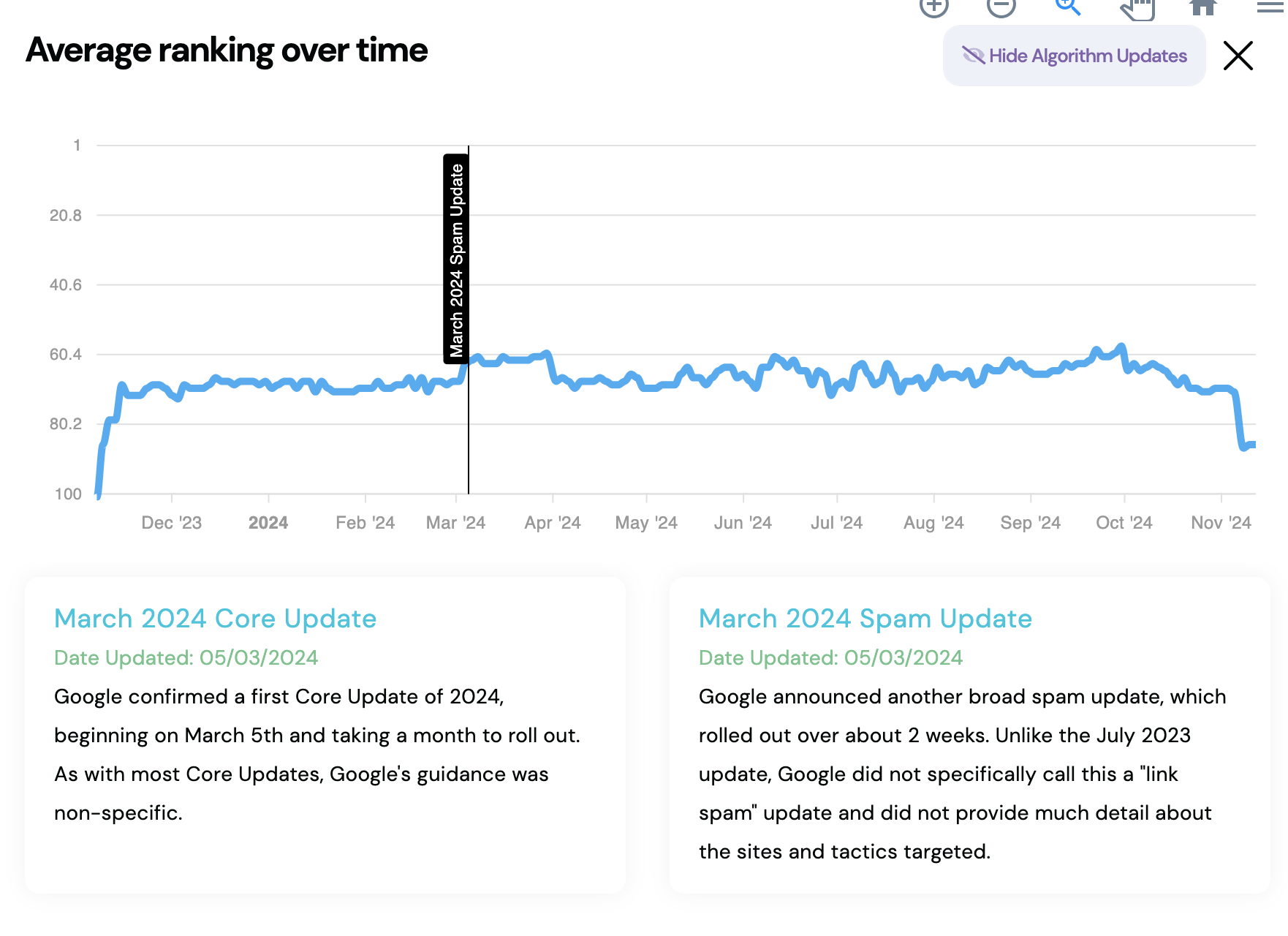Click the Nov '24 axis label

(1221, 523)
